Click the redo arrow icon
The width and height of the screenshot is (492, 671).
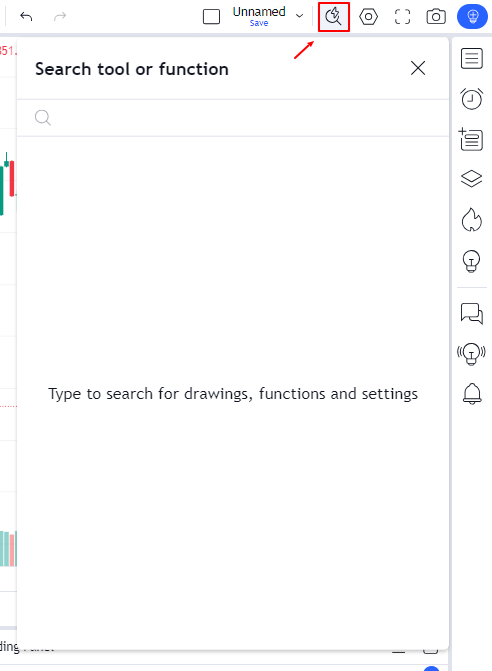[60, 17]
